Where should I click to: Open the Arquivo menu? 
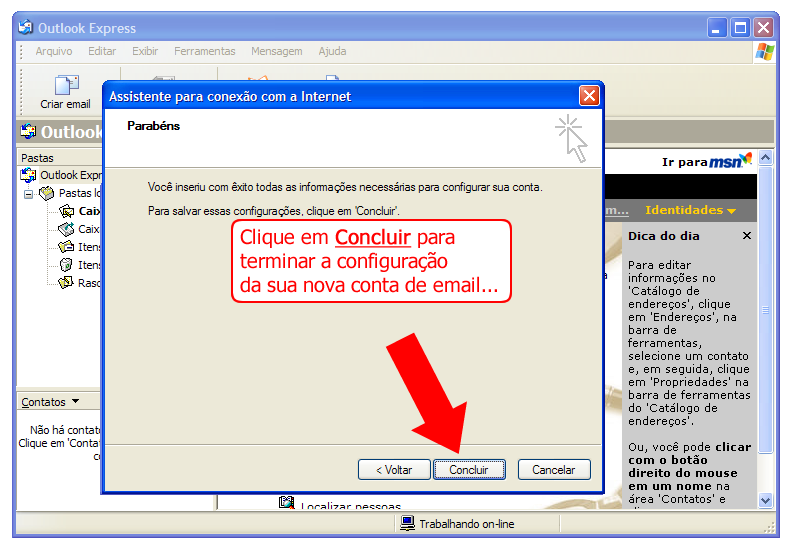pos(54,51)
